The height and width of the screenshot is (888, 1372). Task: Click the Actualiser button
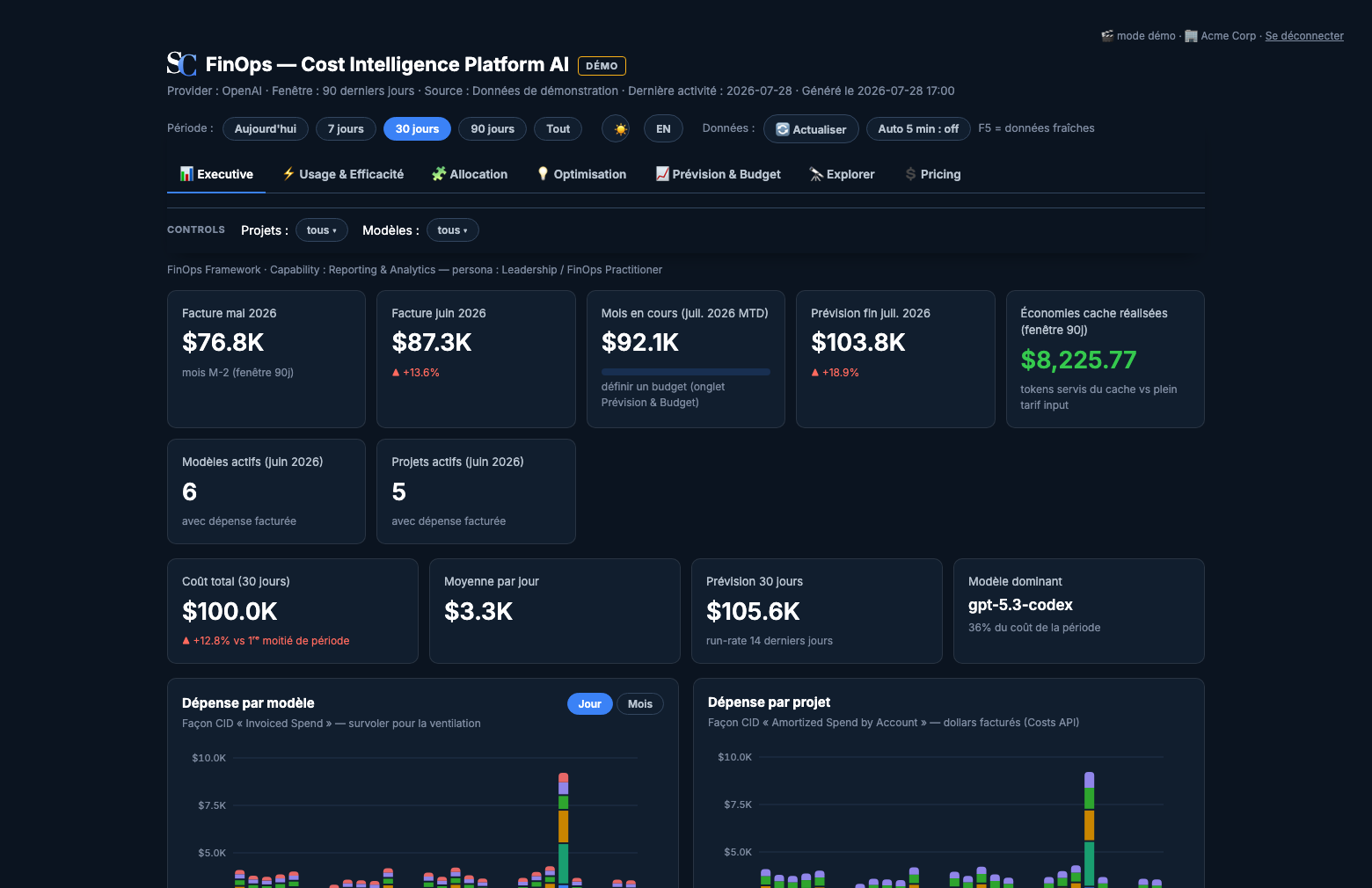[811, 128]
